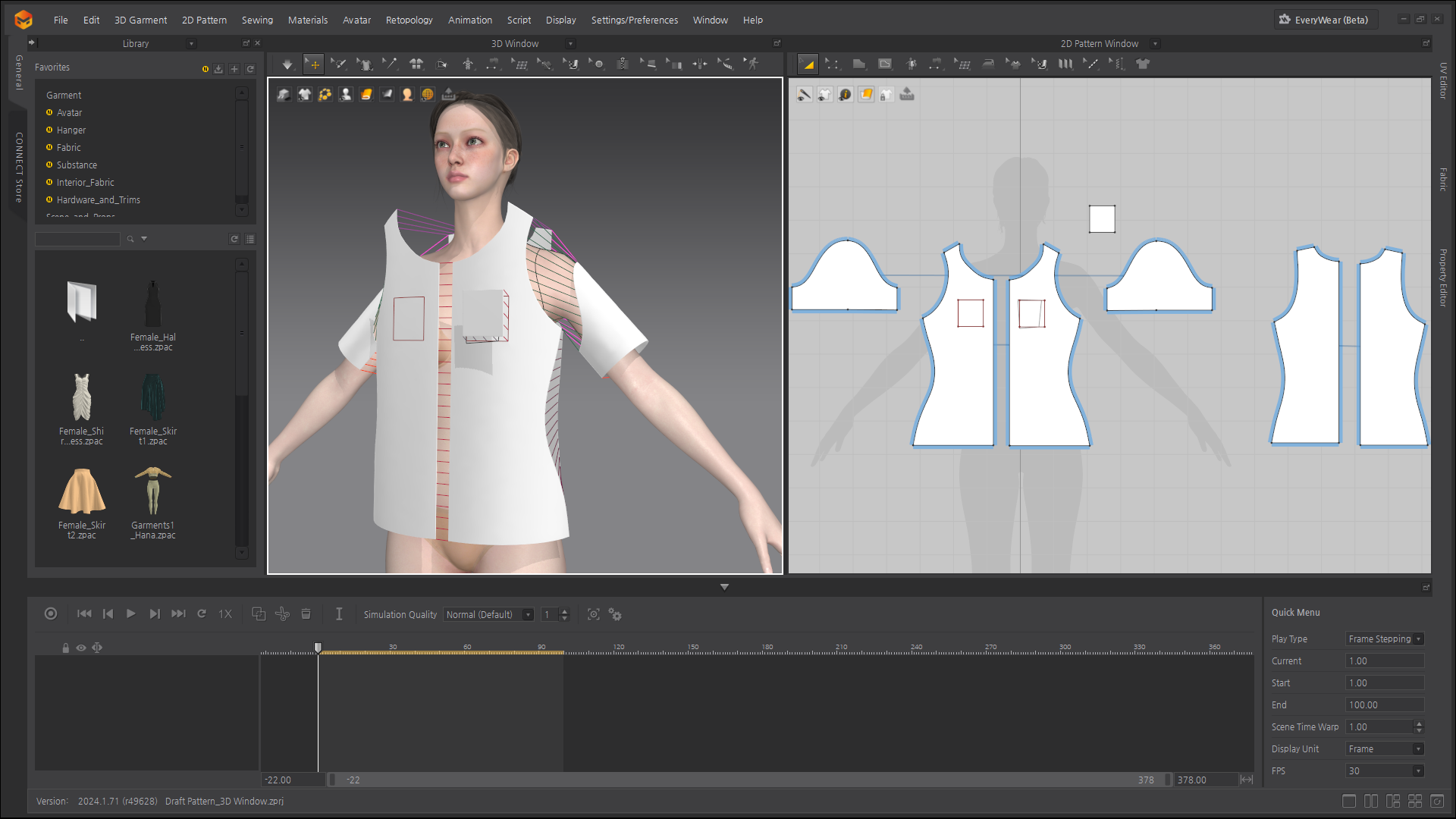
Task: Click the trash delete keyframe icon
Action: click(x=306, y=614)
